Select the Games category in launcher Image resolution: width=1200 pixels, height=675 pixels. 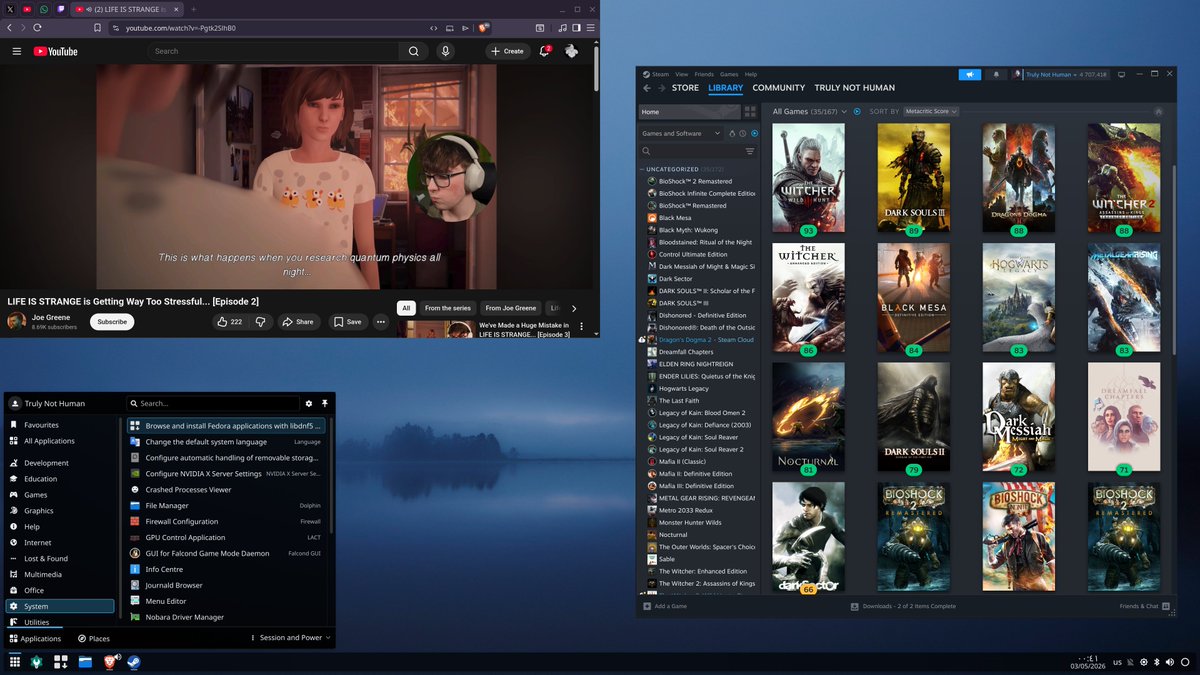(x=60, y=495)
